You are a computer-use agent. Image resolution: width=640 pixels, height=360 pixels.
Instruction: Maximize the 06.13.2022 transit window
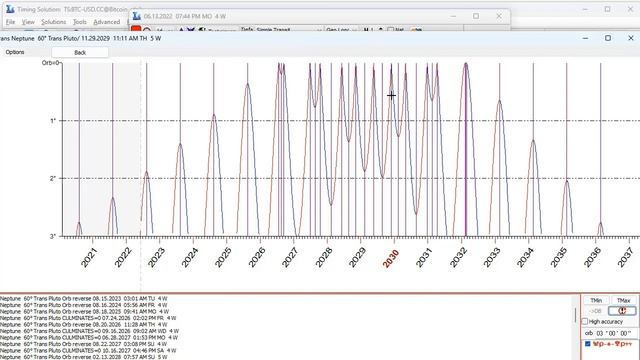pyautogui.click(x=476, y=16)
